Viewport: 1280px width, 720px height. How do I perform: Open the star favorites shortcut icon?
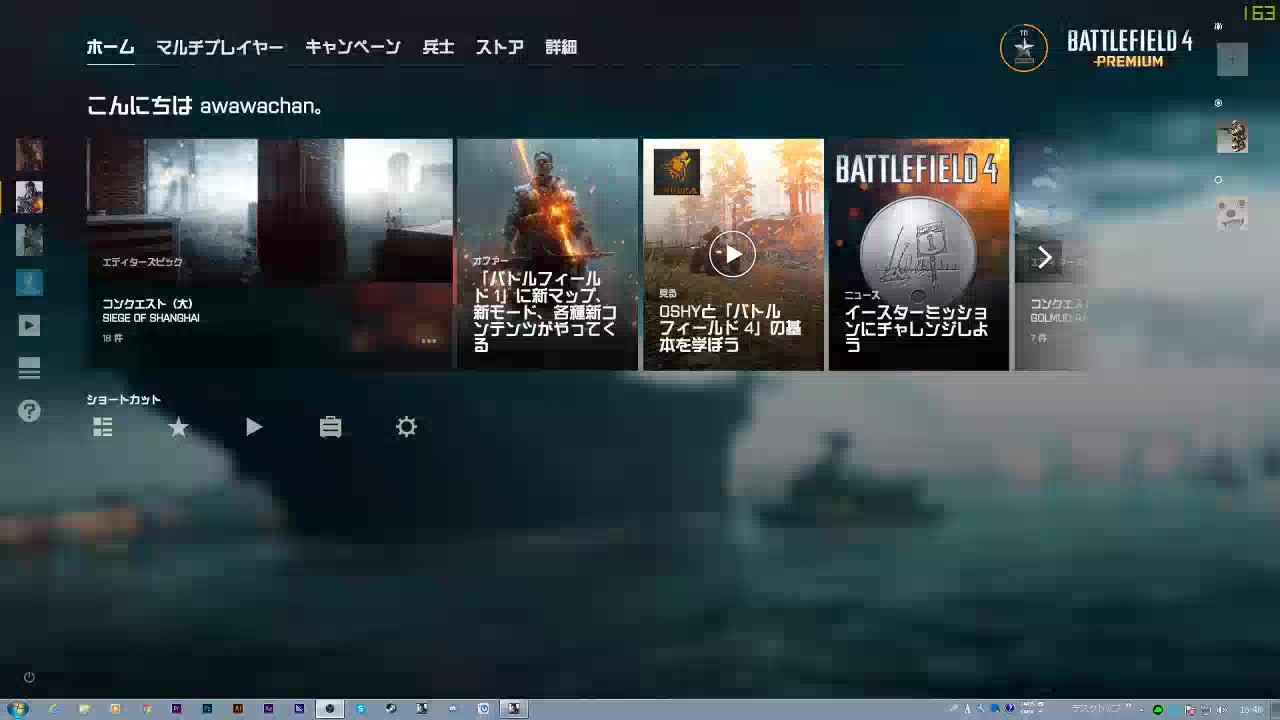point(178,427)
